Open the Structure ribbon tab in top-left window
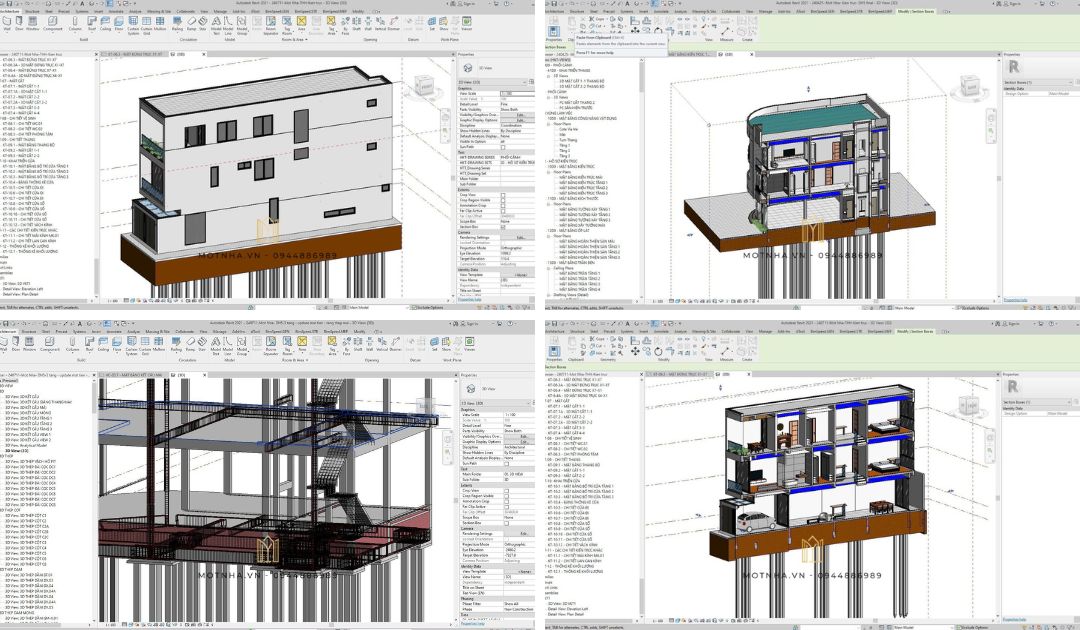This screenshot has height=630, width=1080. 32,12
